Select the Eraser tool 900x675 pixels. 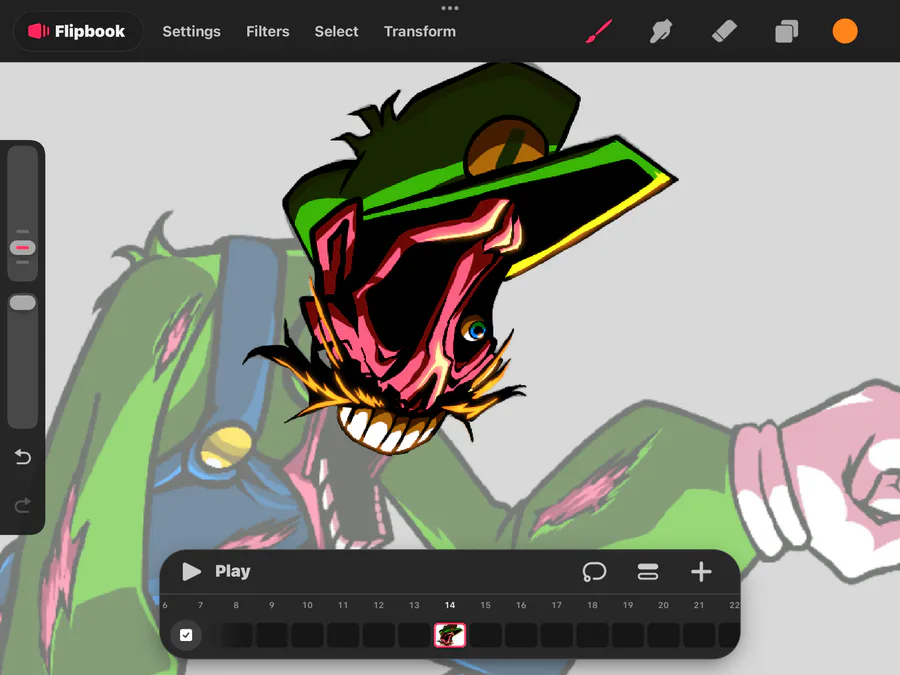(724, 31)
